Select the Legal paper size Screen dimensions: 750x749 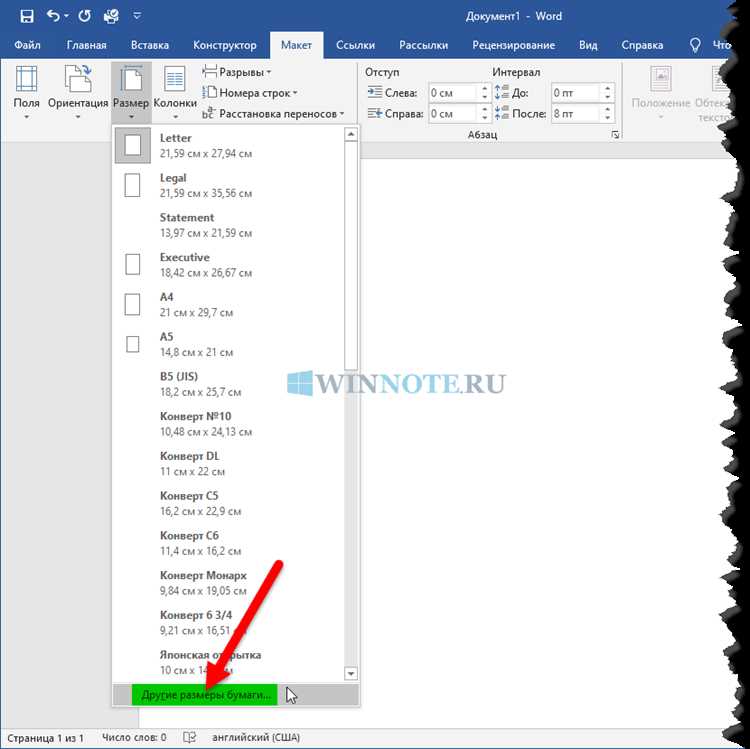229,185
